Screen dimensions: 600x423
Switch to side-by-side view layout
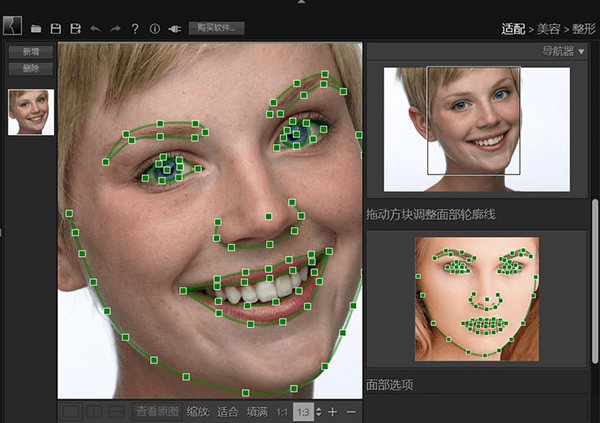tap(94, 411)
